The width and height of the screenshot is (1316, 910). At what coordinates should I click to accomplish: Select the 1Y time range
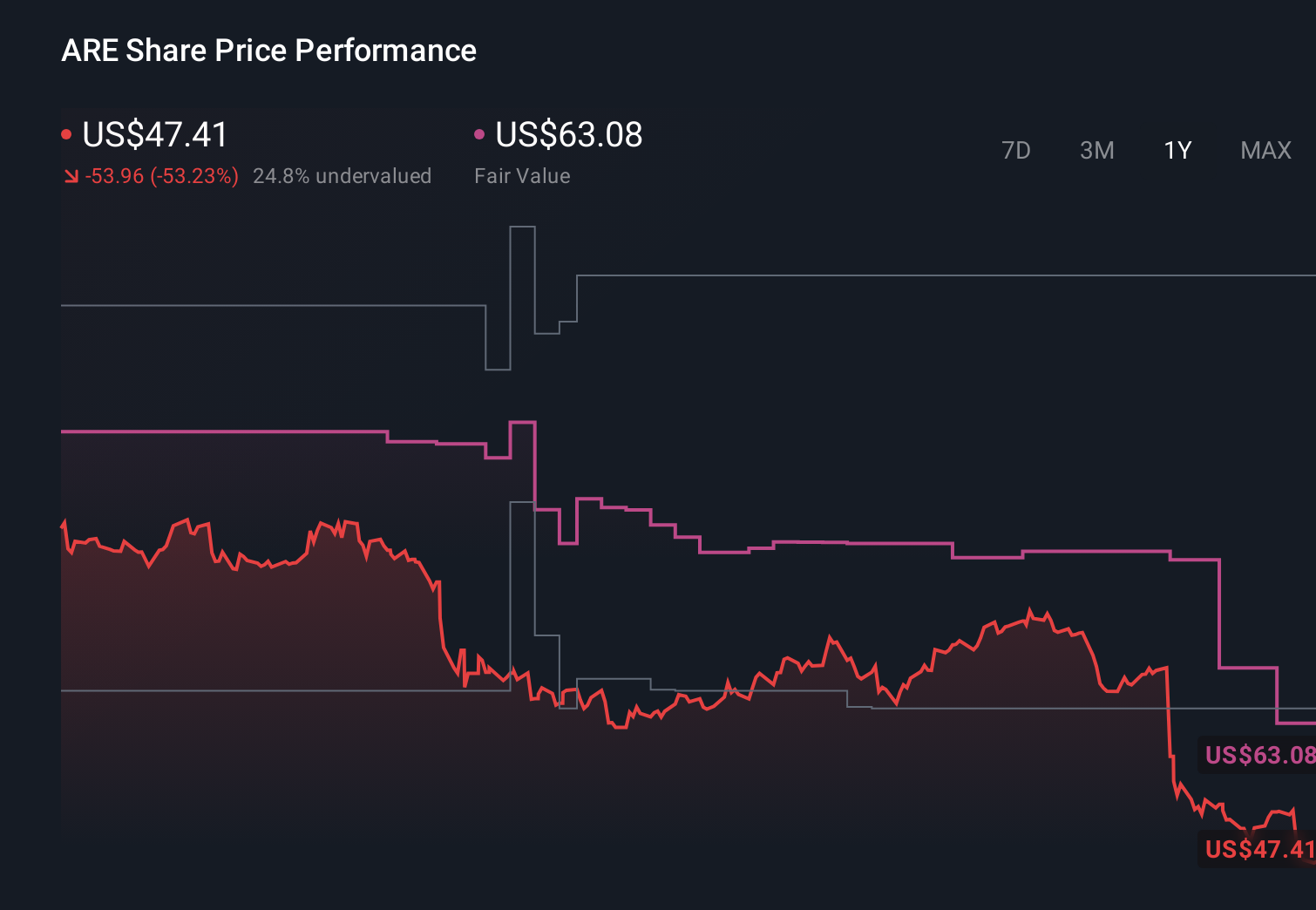1177,150
